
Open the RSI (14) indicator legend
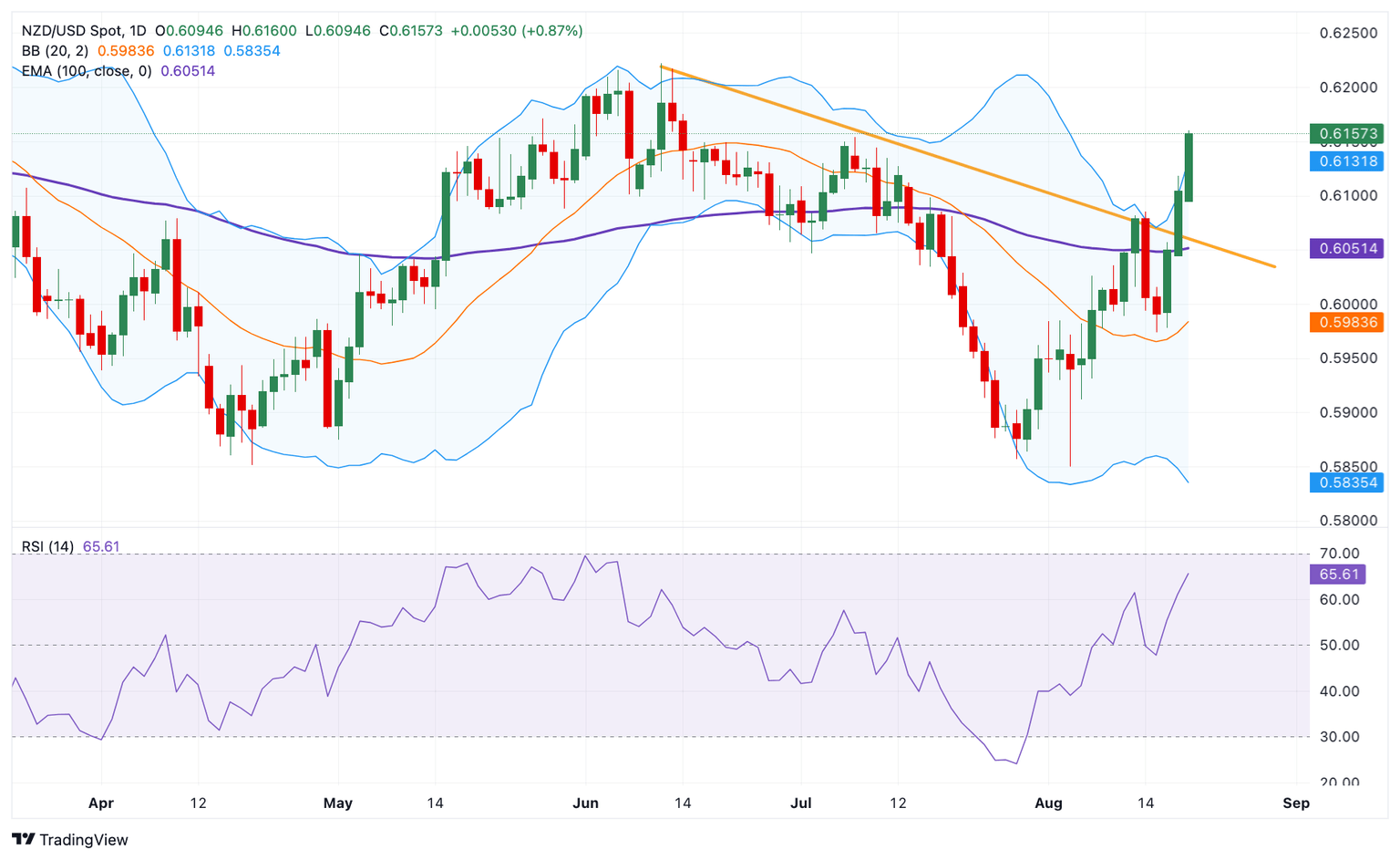coord(47,547)
